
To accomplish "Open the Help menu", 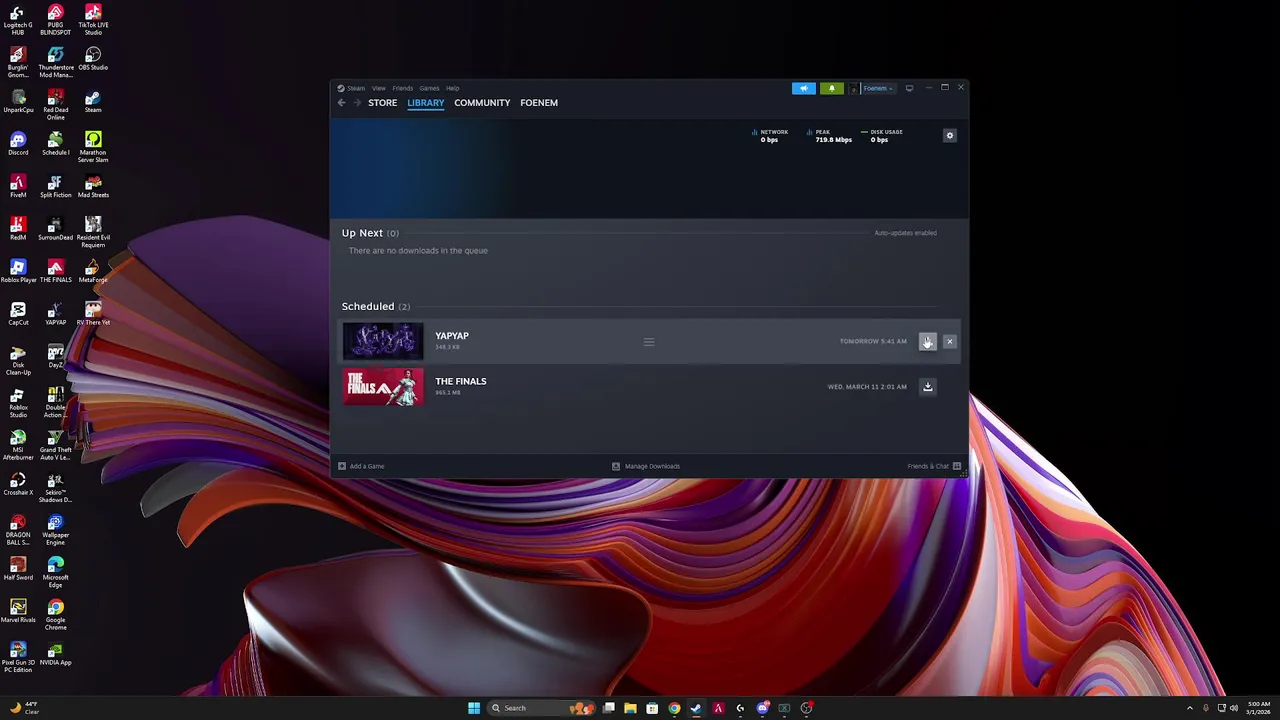I will tap(452, 88).
